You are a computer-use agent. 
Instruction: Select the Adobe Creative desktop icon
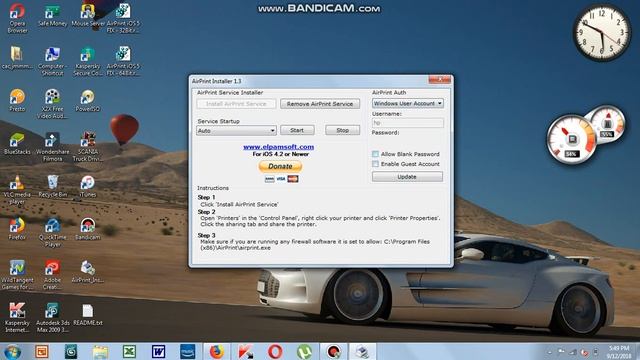click(x=52, y=275)
